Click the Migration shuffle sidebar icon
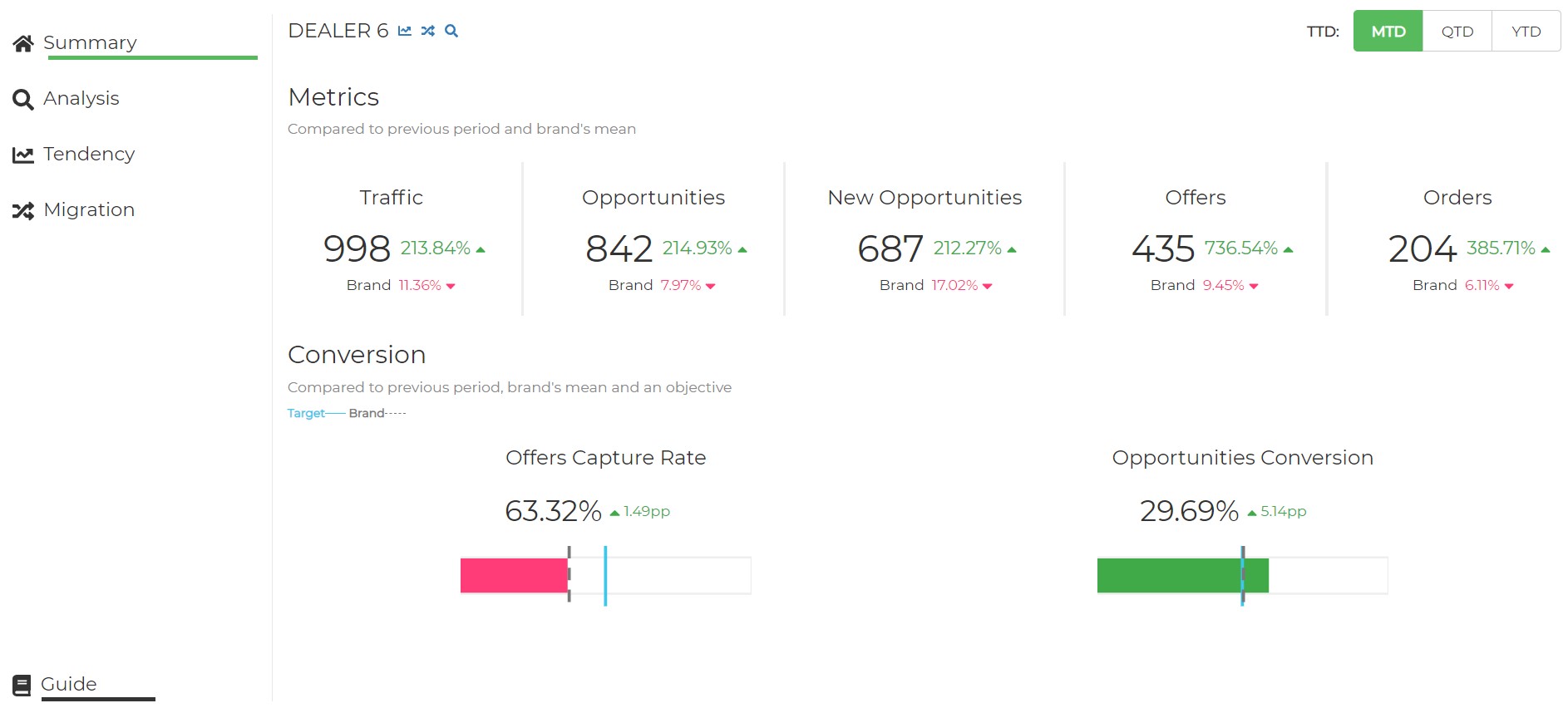The image size is (1568, 708). click(23, 211)
